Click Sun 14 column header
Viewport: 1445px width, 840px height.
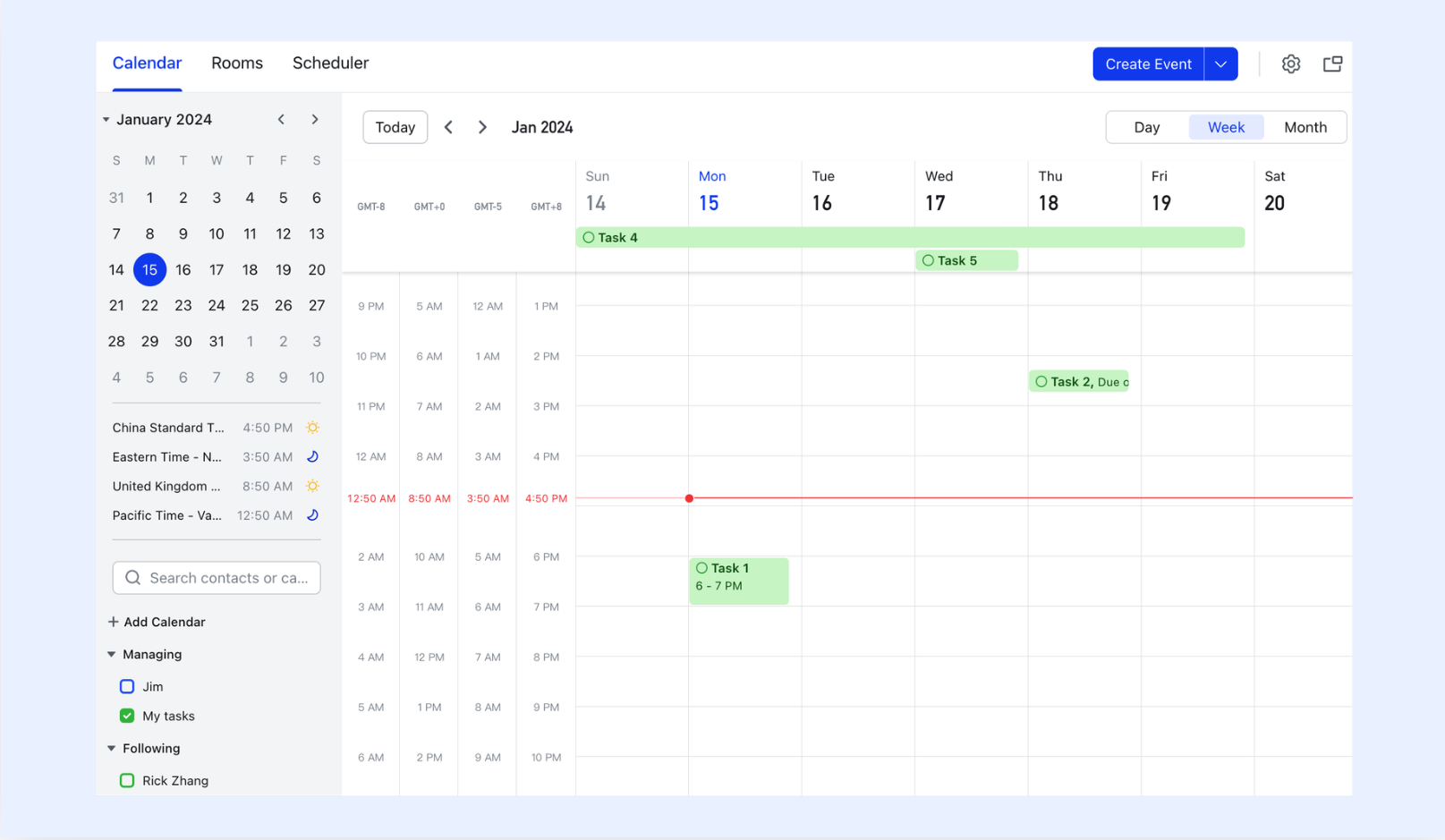coord(597,191)
